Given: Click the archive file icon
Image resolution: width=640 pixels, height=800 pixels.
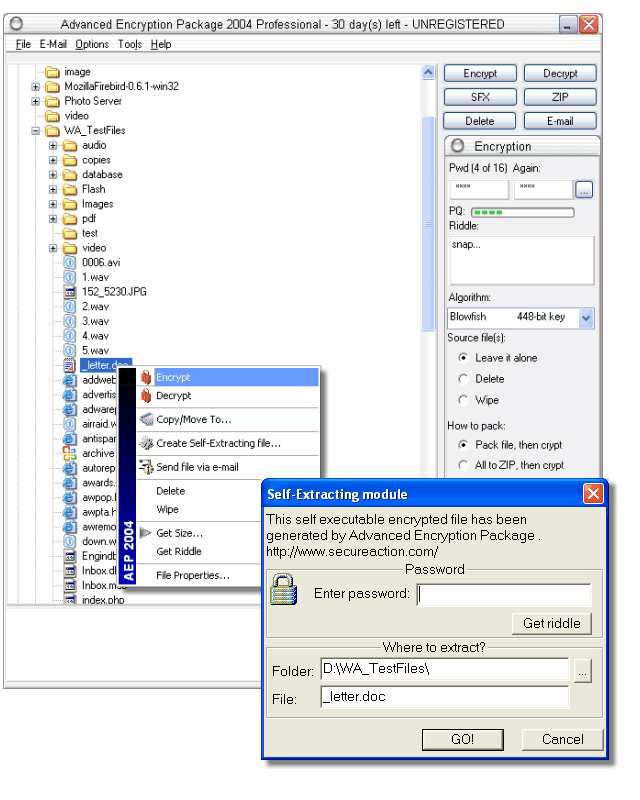Looking at the screenshot, I should (69, 453).
